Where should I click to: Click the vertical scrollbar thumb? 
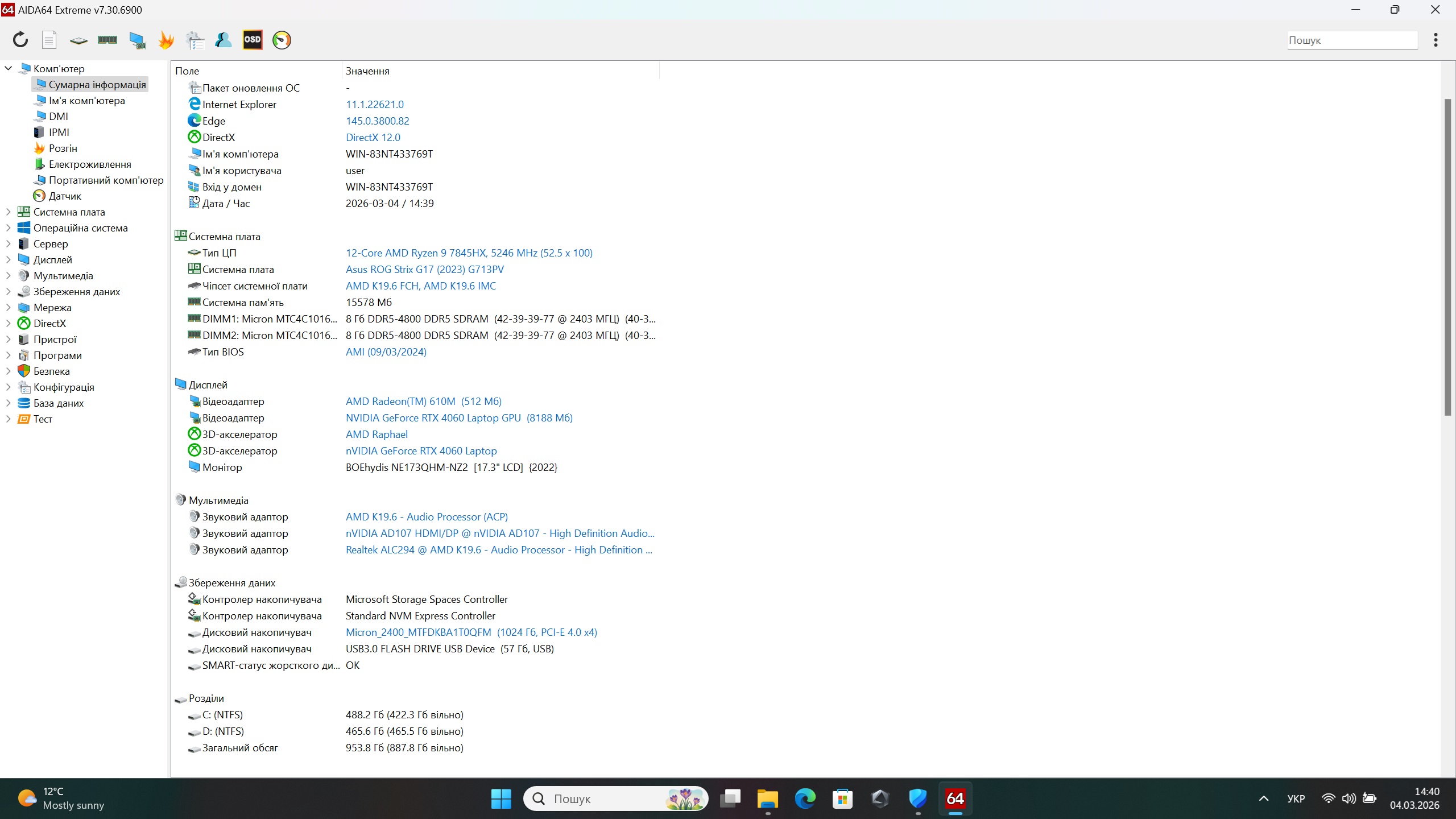pos(1447,256)
